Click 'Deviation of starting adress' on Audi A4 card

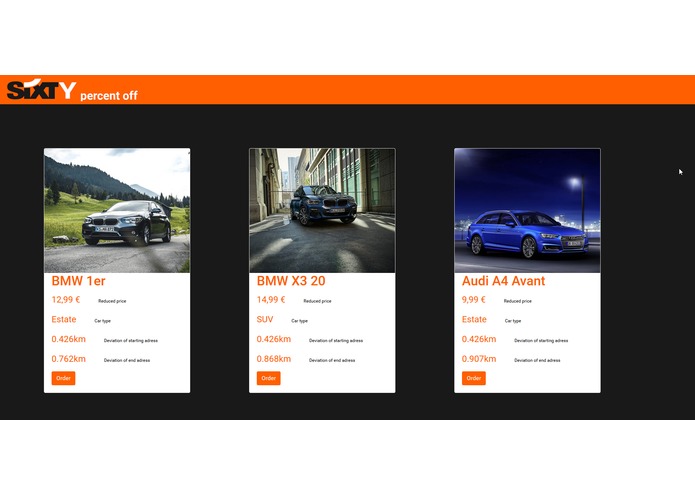click(x=541, y=341)
